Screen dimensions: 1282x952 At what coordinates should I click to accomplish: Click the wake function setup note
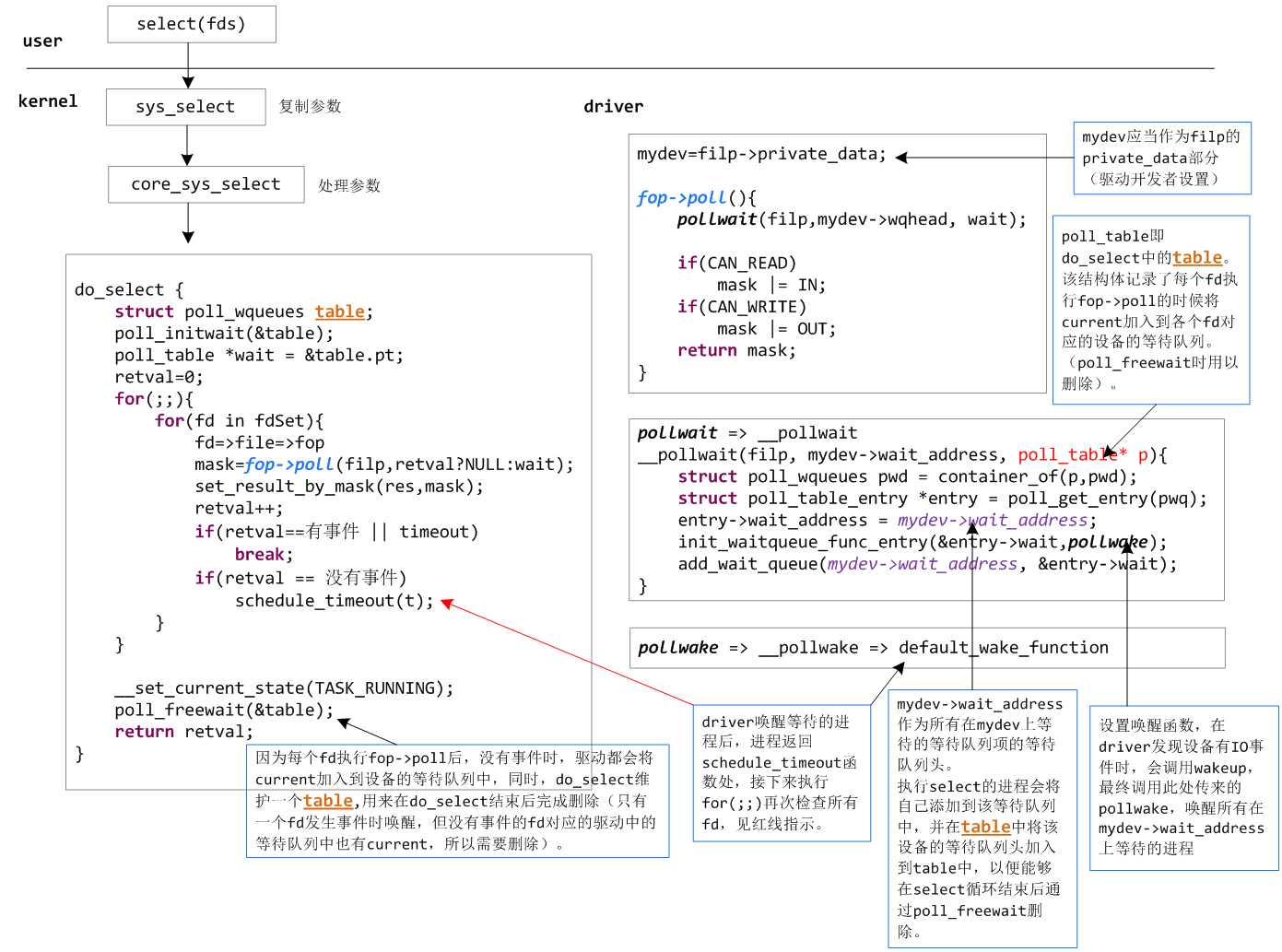[x=1183, y=788]
